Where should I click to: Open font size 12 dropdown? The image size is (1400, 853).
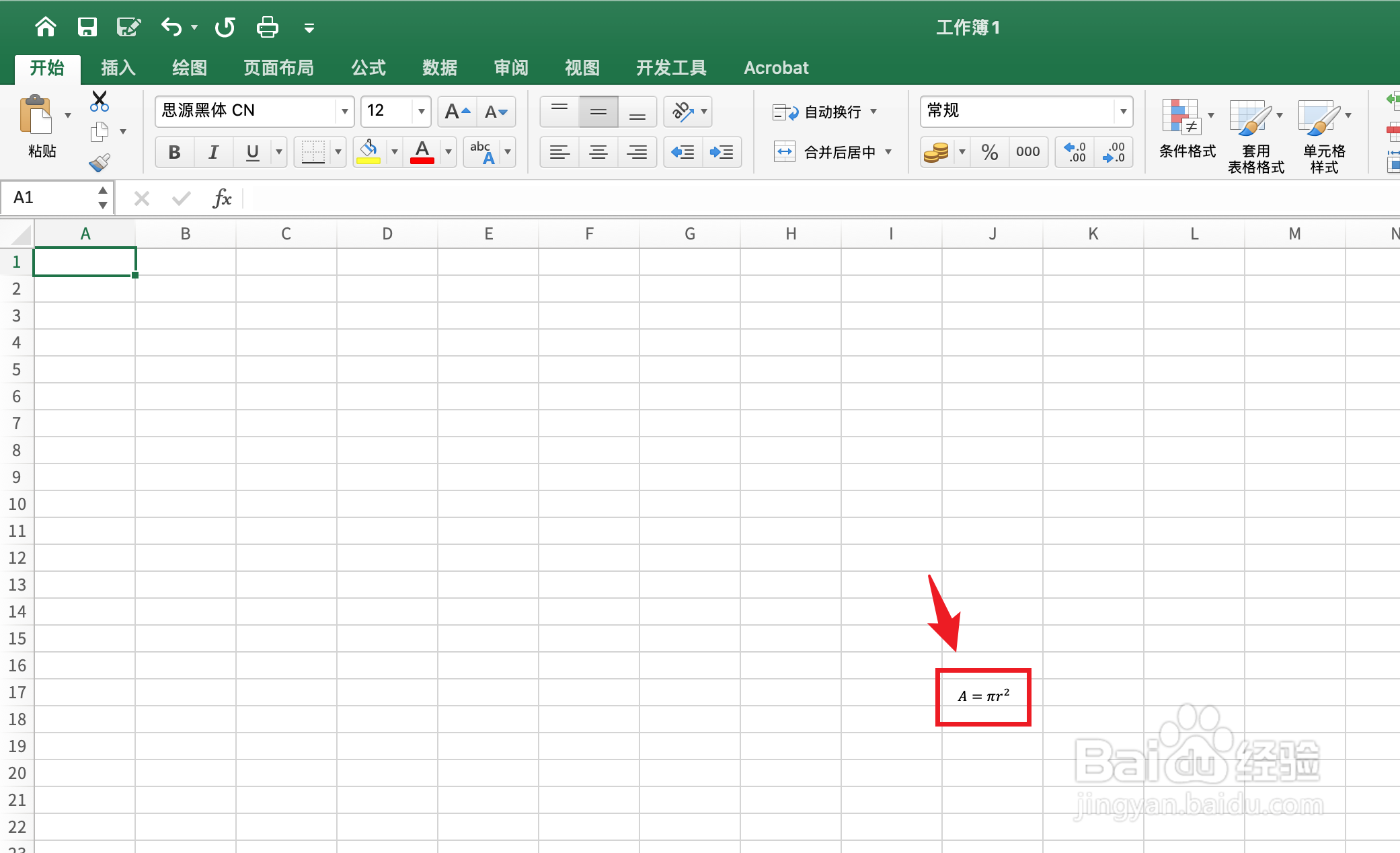(x=422, y=112)
